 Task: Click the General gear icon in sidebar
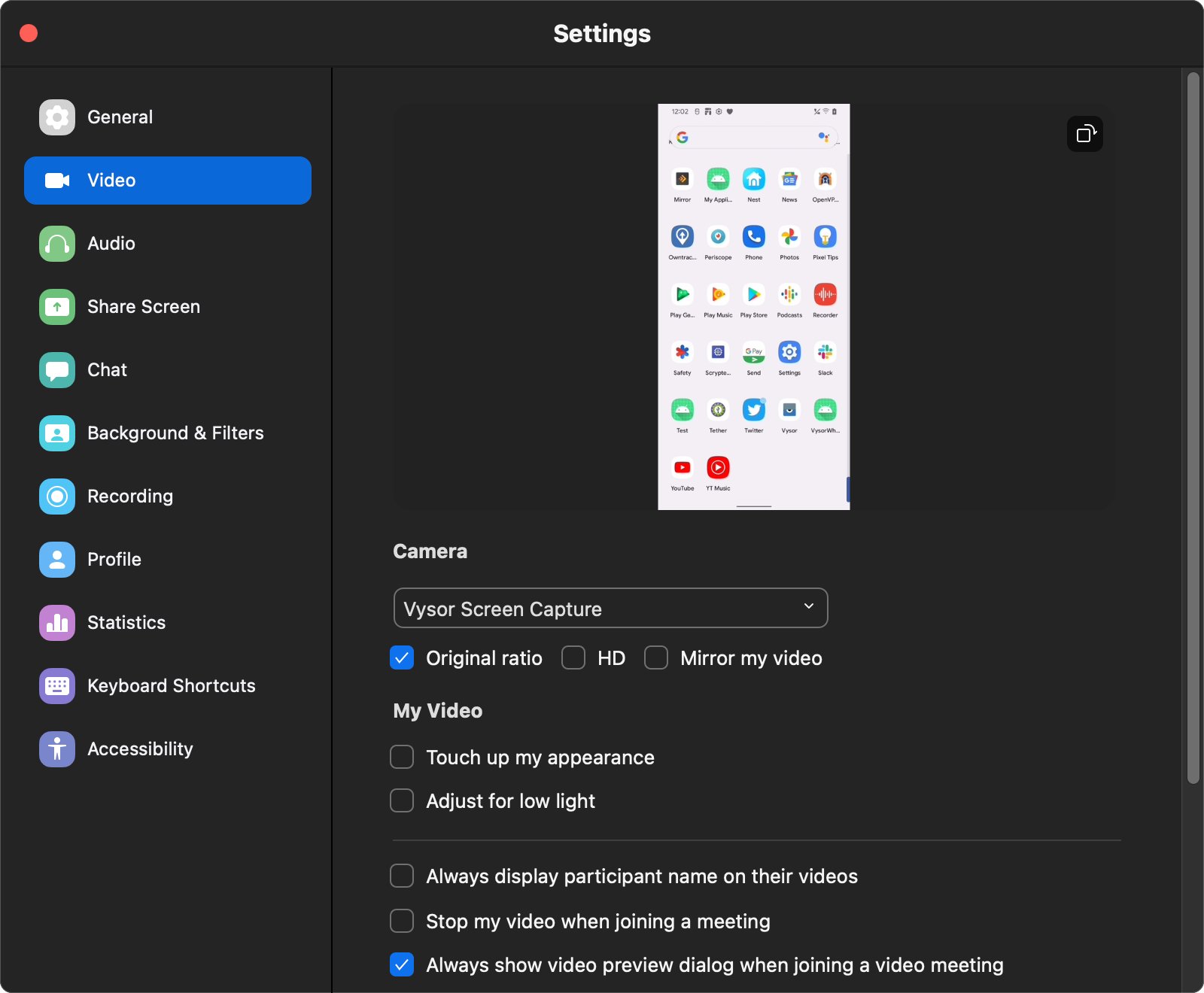(x=57, y=117)
